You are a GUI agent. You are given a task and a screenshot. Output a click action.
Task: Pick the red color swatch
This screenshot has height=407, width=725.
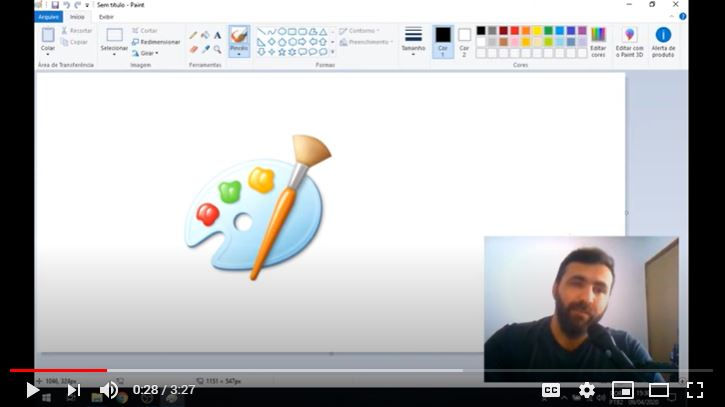[515, 31]
